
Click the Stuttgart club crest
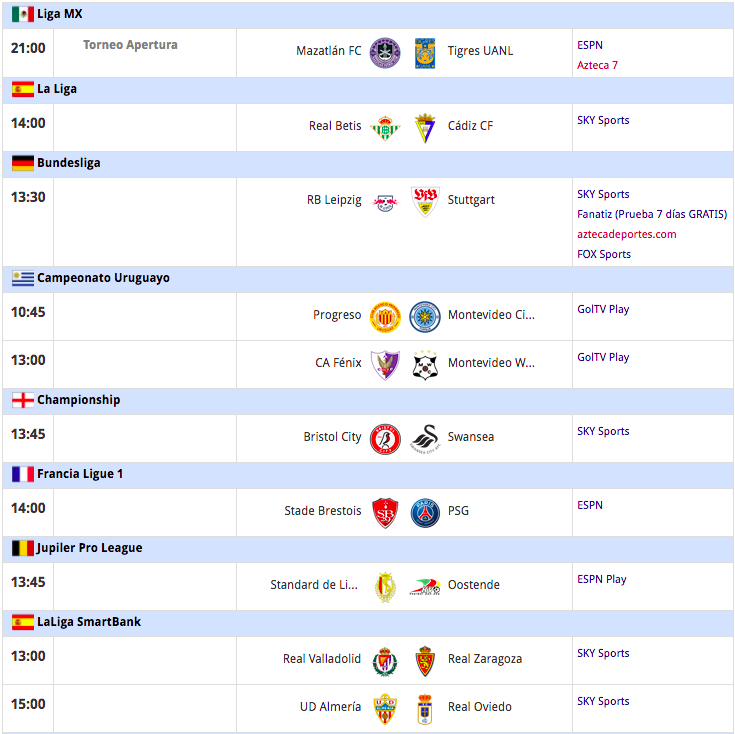[425, 201]
